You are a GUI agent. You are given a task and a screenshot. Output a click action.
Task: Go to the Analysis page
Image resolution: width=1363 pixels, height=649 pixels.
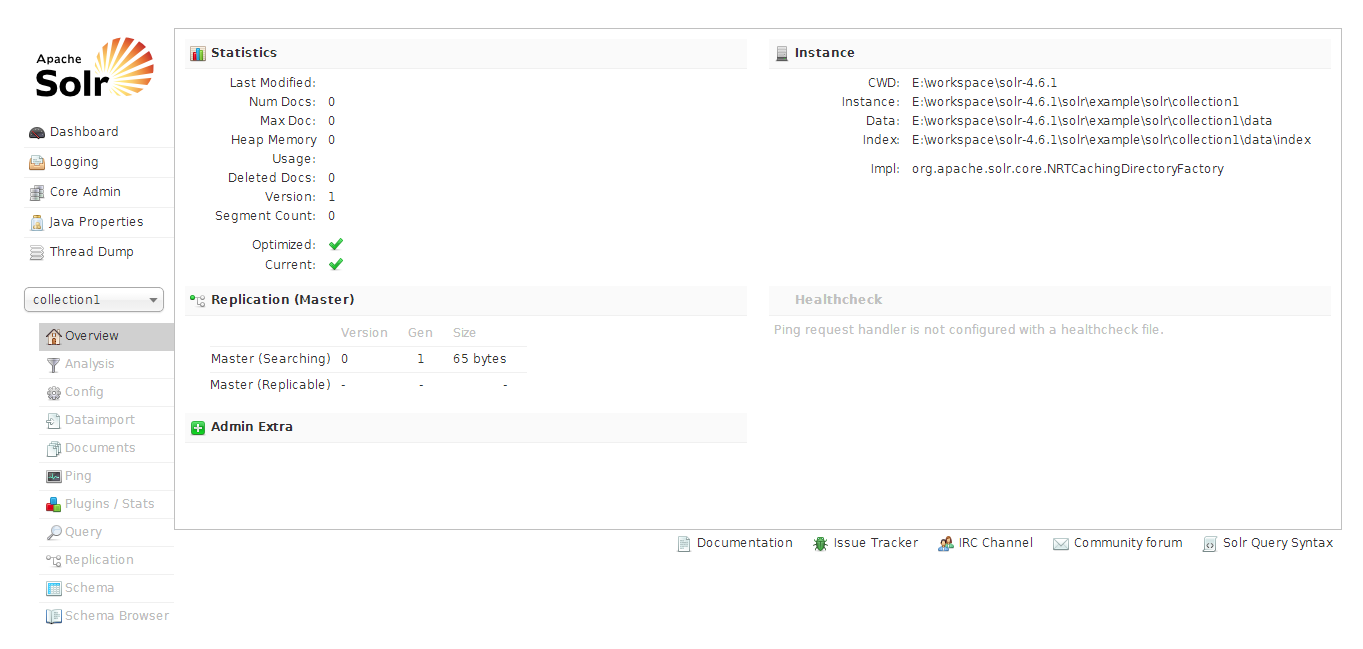[x=106, y=364]
